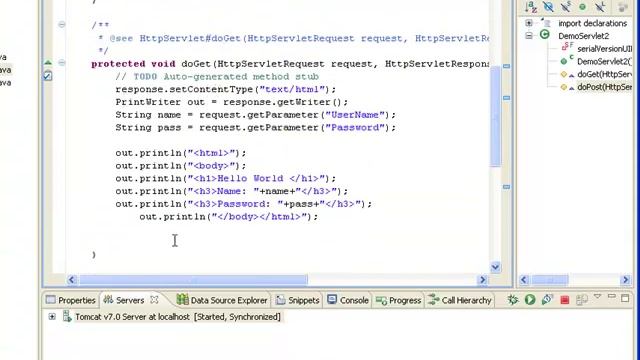Select doPost method in Outline
Viewport: 640px width, 360px height.
604,87
